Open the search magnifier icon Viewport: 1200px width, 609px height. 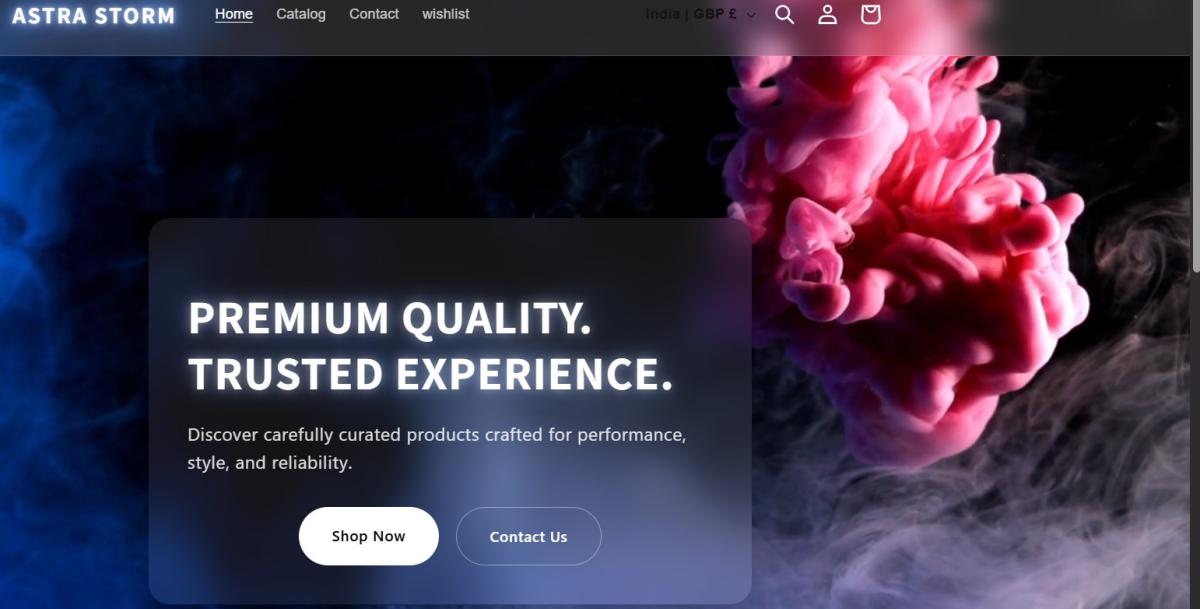click(785, 14)
